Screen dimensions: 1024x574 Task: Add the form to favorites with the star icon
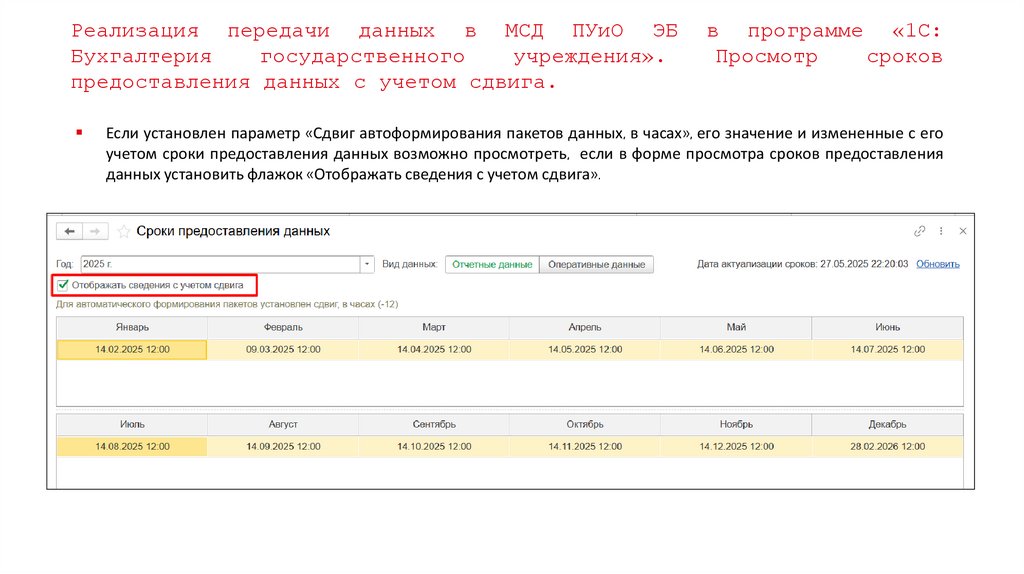coord(123,231)
